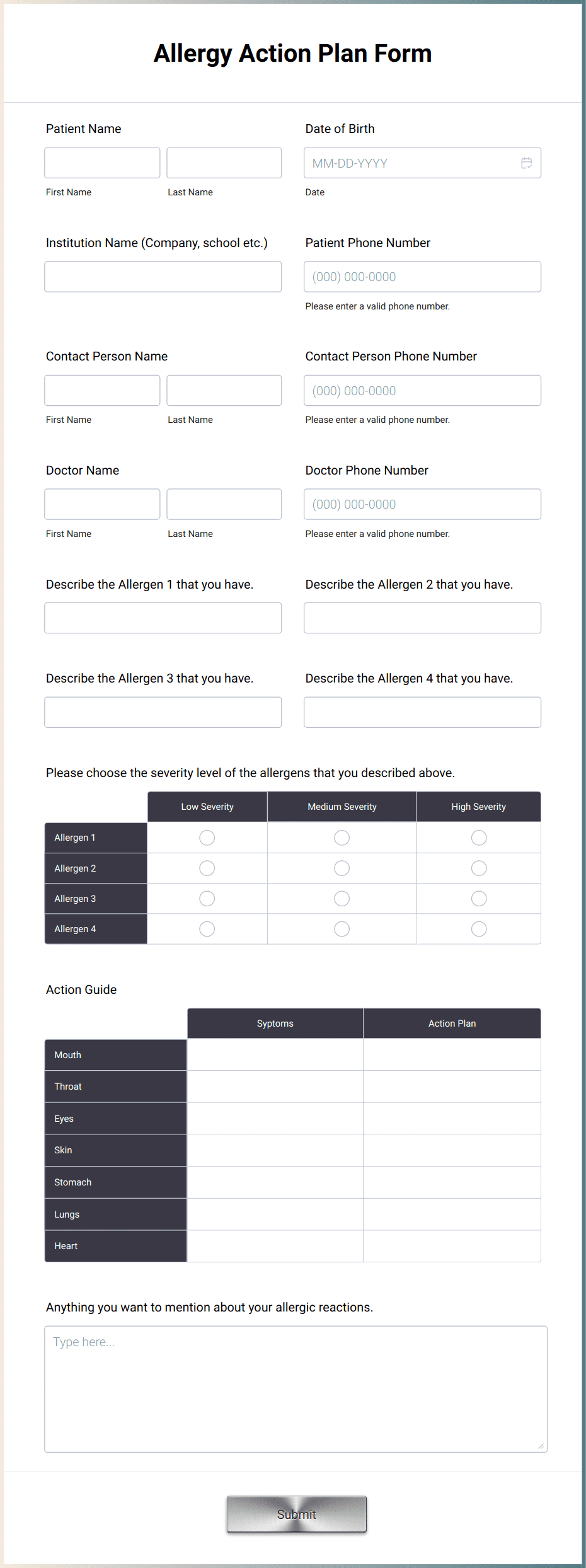Click the Patient Last Name field

pyautogui.click(x=224, y=163)
